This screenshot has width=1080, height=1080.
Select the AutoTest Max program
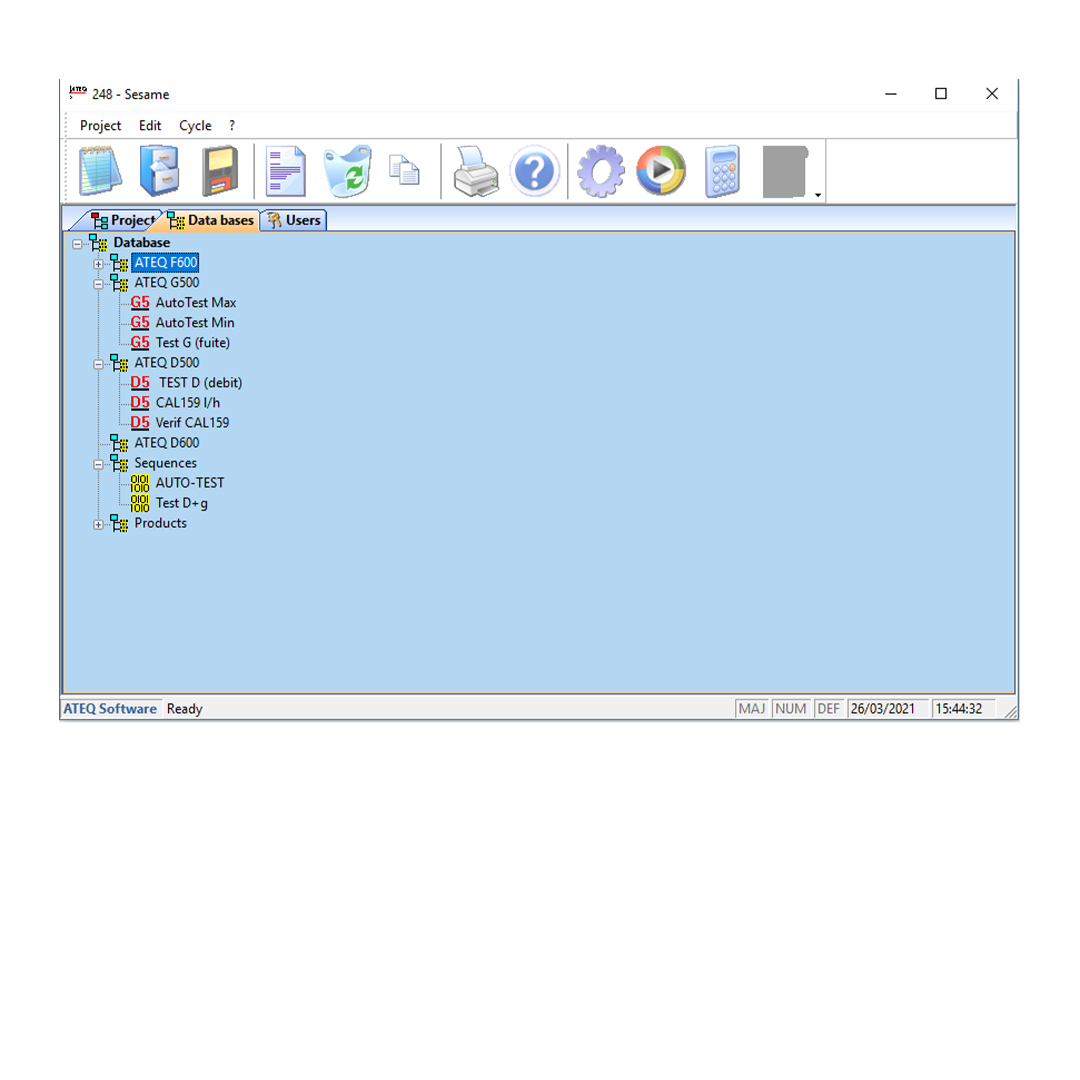pos(195,303)
